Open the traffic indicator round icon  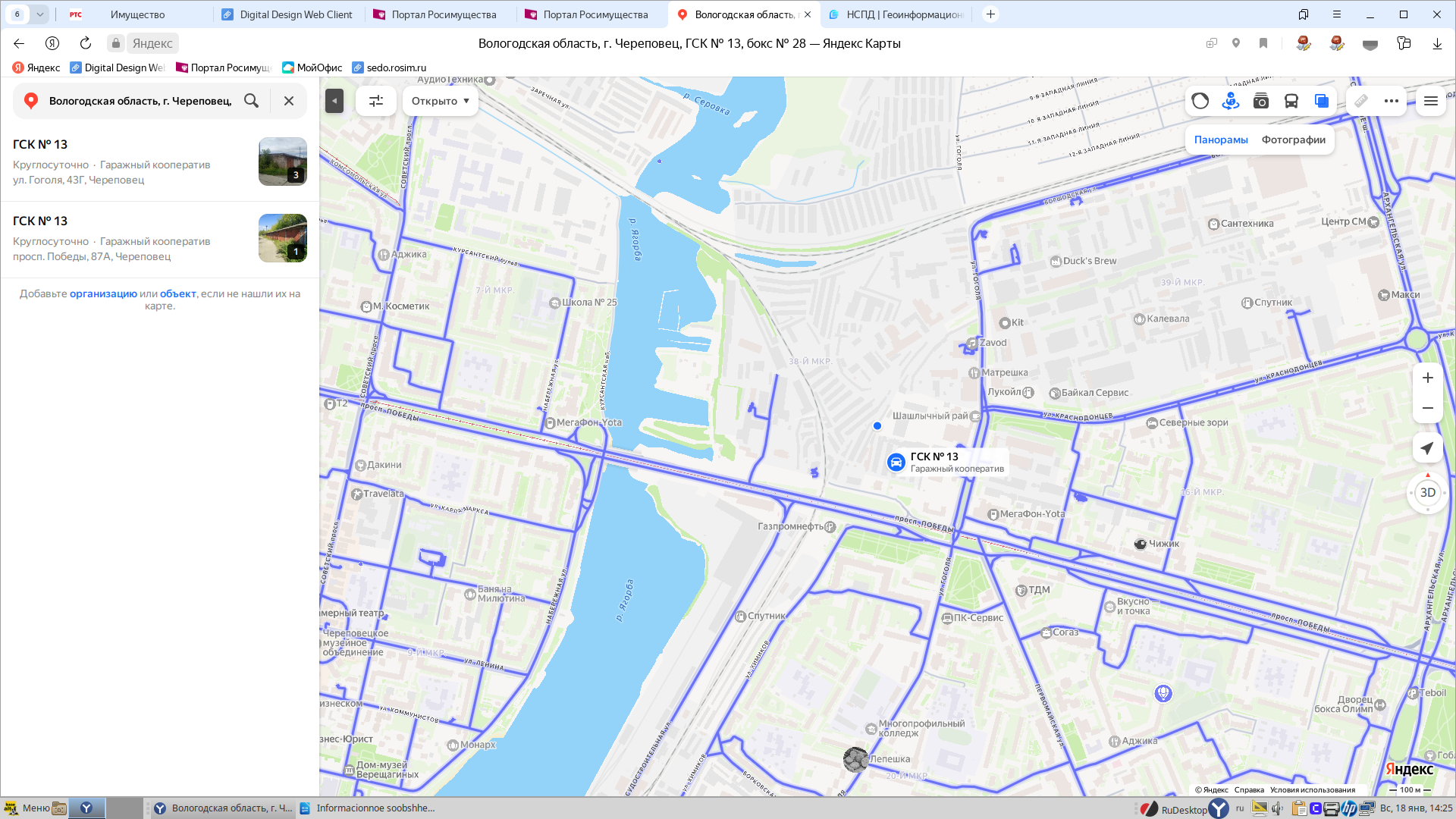pyautogui.click(x=1200, y=101)
